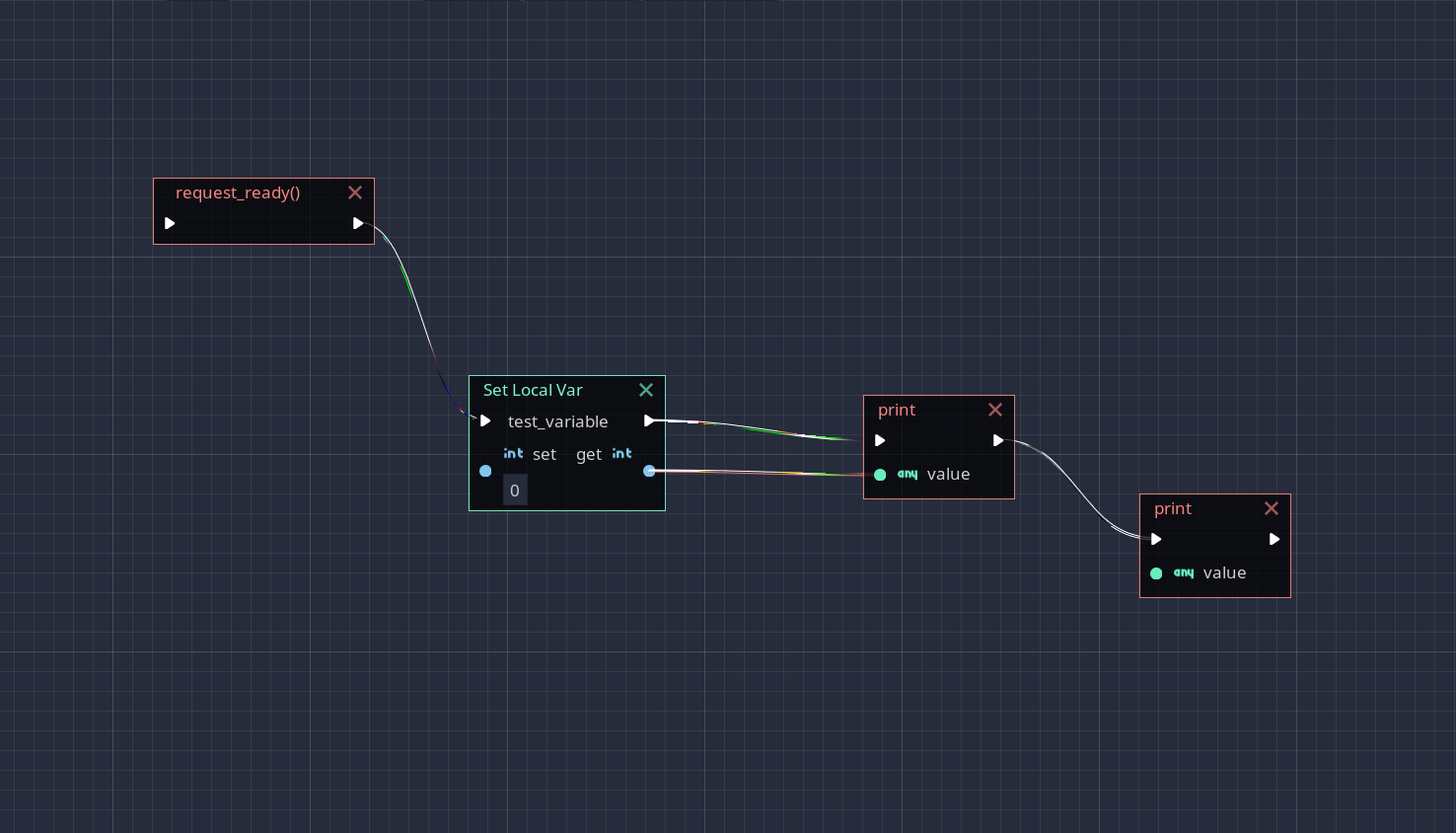The width and height of the screenshot is (1456, 833).
Task: Click the output execution pin of the first print
Action: coord(998,440)
